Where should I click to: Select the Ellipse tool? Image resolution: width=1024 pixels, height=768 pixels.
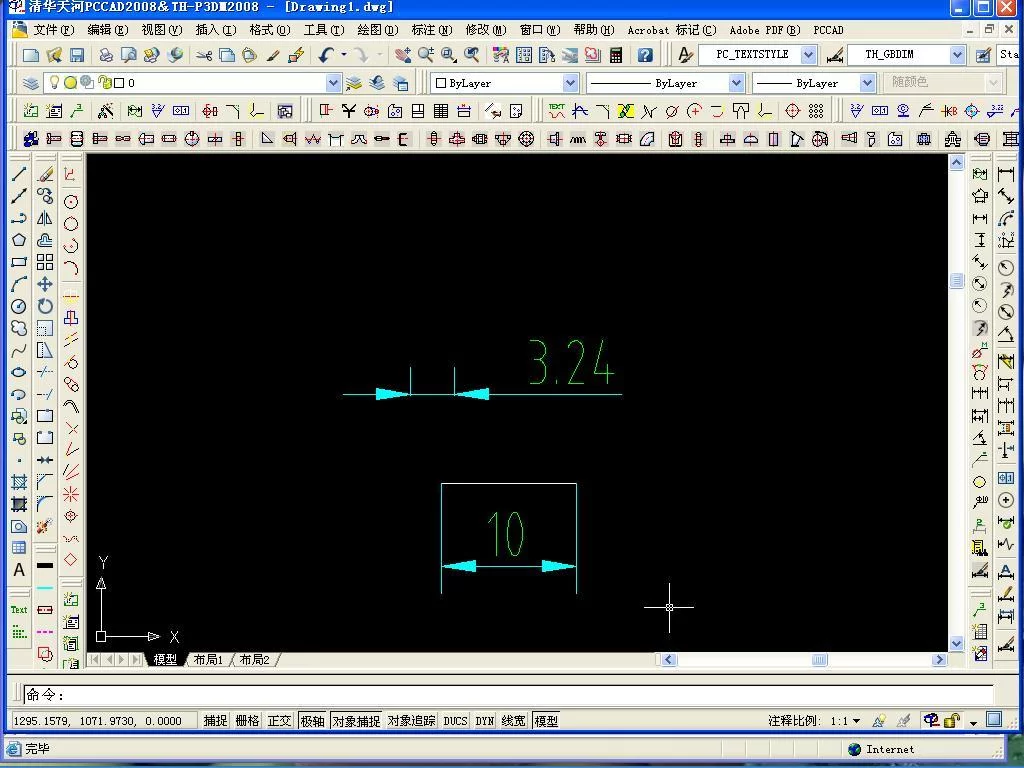[19, 373]
